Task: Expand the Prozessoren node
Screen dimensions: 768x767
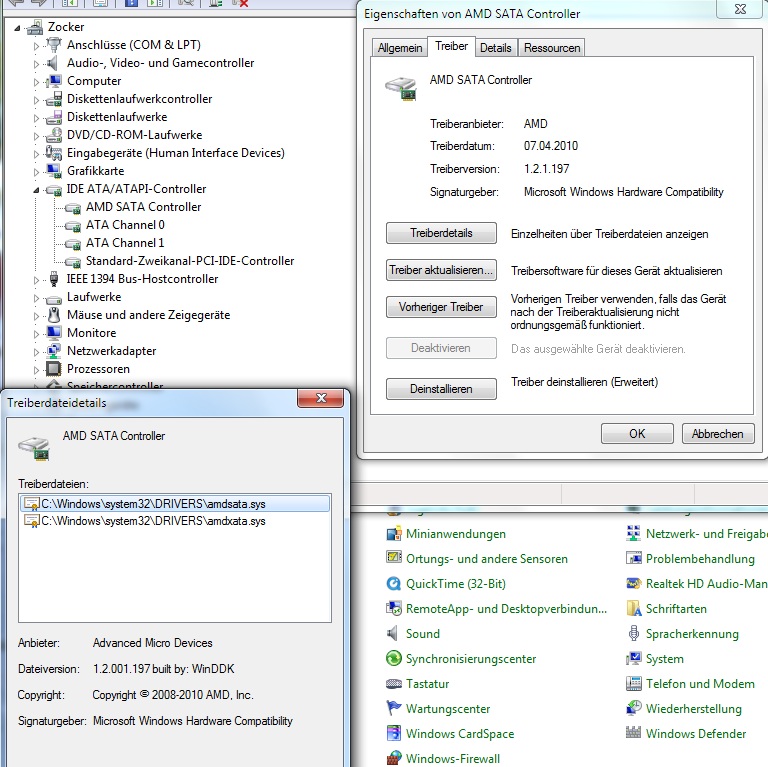Action: click(x=36, y=370)
